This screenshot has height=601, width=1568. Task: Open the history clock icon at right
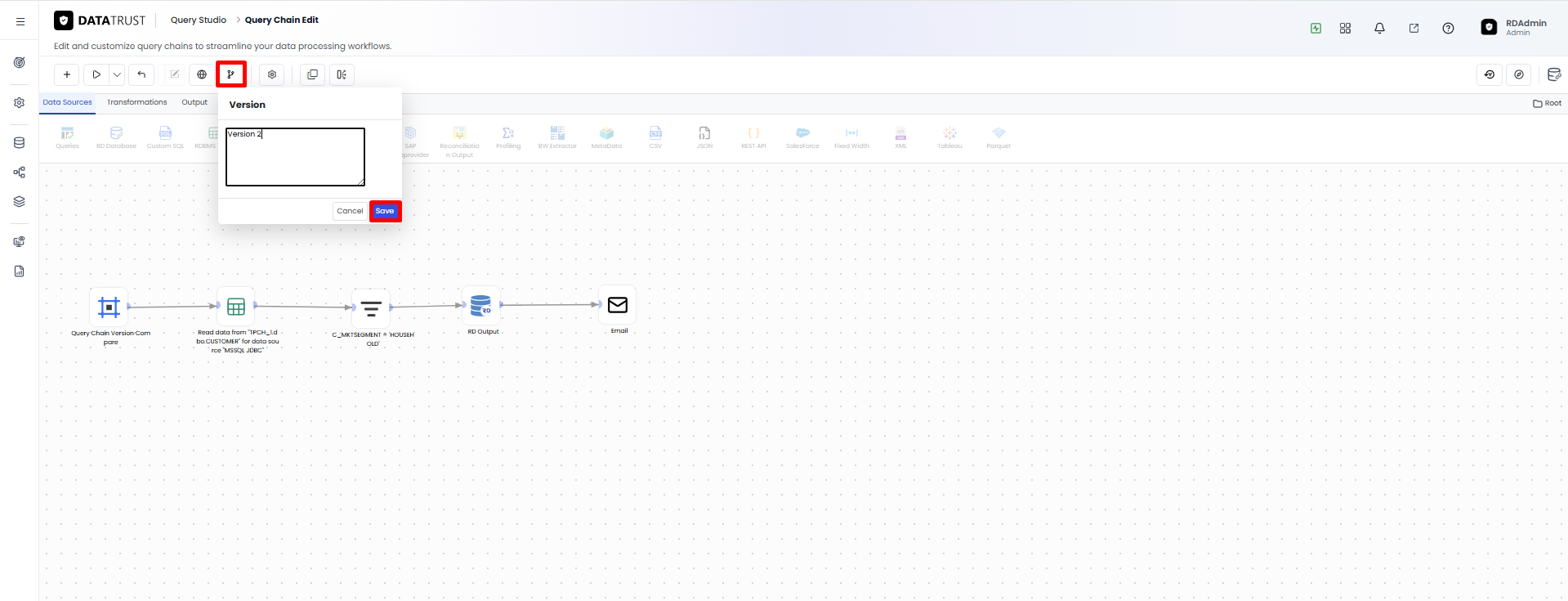pyautogui.click(x=1490, y=74)
